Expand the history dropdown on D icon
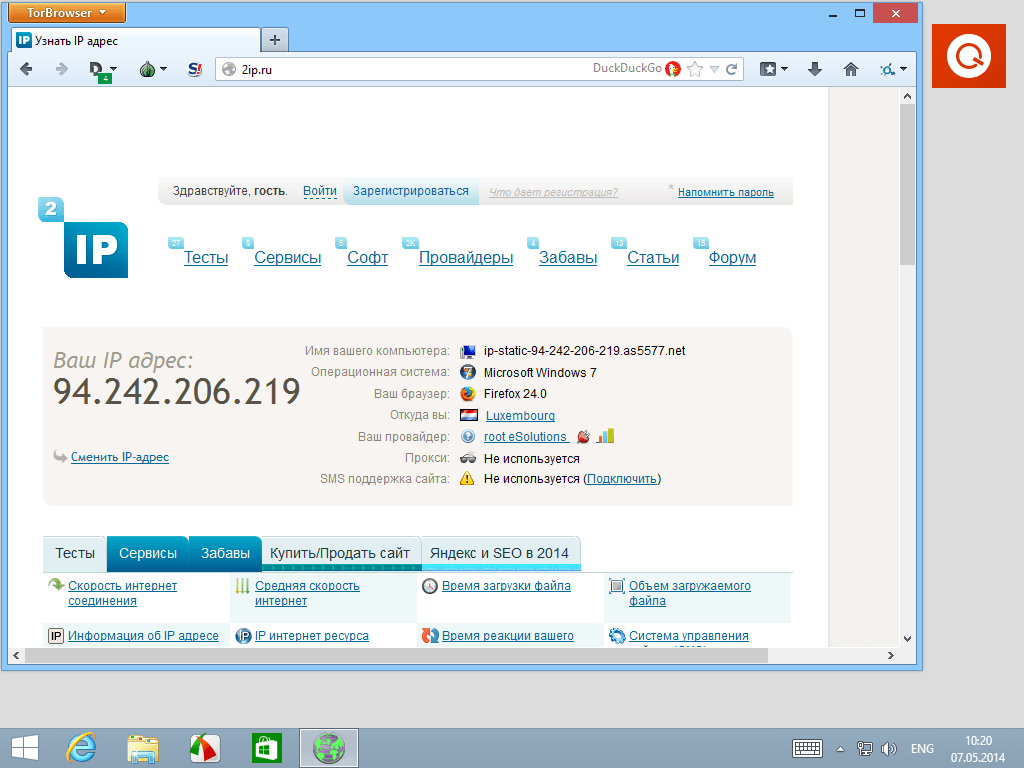1024x768 pixels. [x=114, y=69]
